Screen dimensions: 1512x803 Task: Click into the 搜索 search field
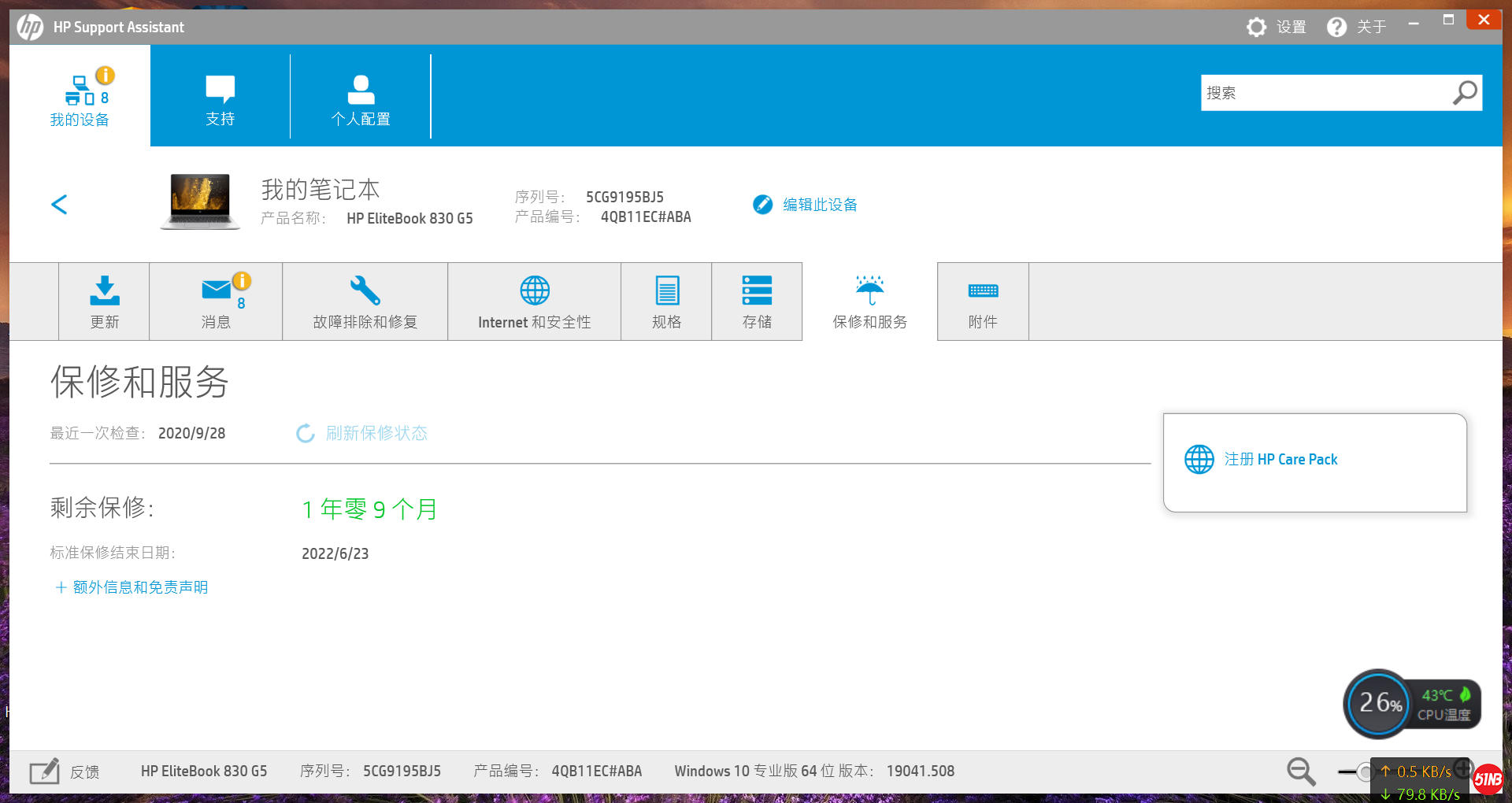click(x=1323, y=93)
